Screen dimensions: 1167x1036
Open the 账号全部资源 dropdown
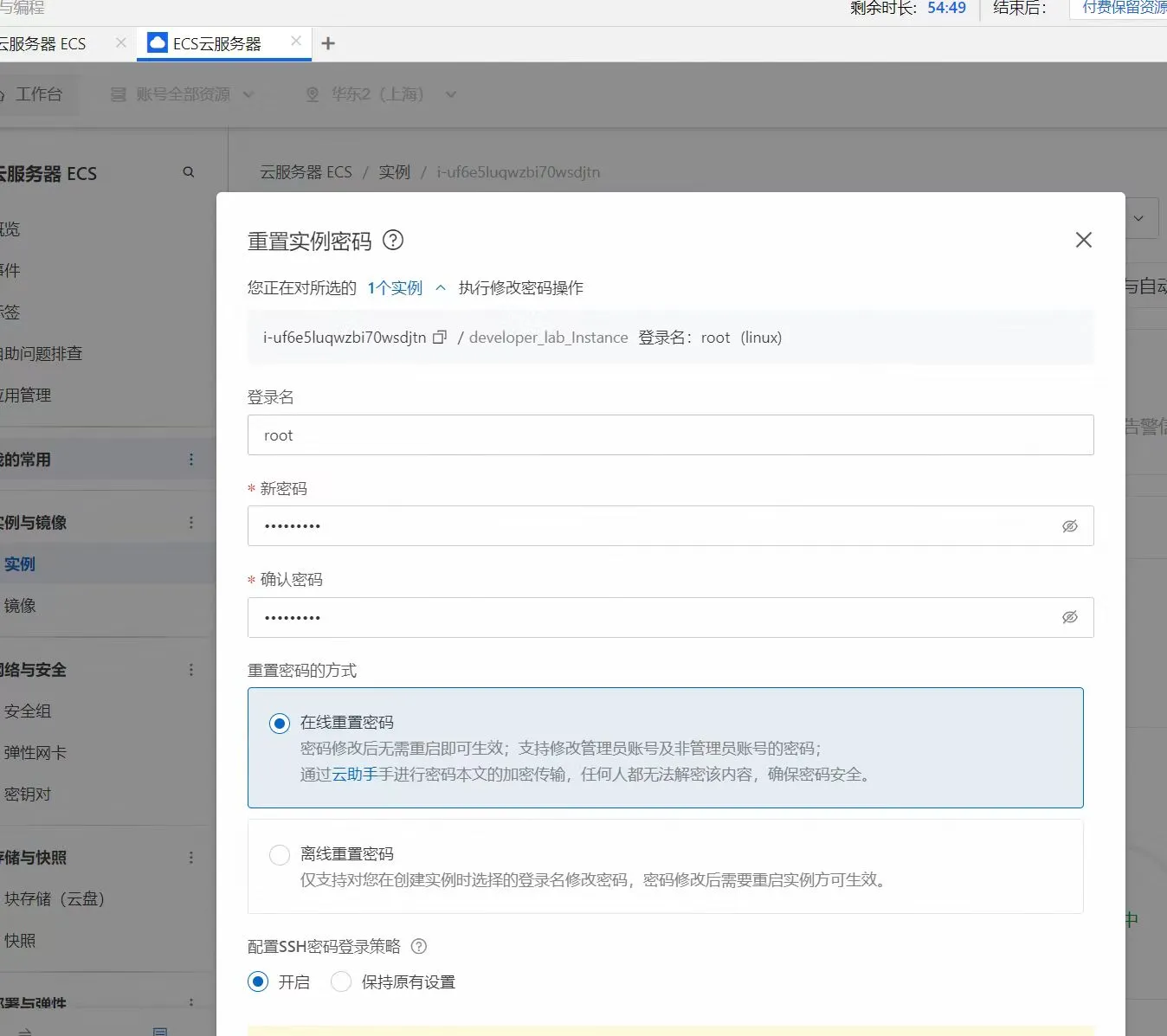point(183,94)
